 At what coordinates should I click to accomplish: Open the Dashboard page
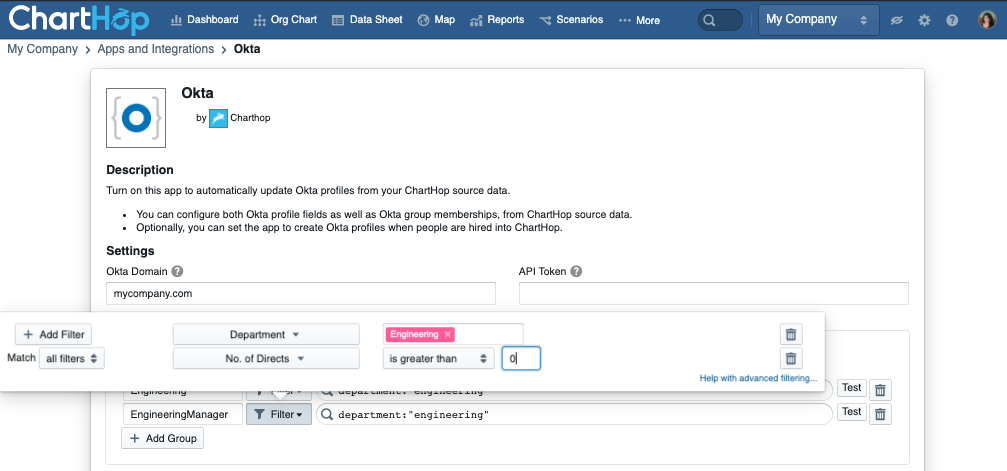(x=204, y=20)
